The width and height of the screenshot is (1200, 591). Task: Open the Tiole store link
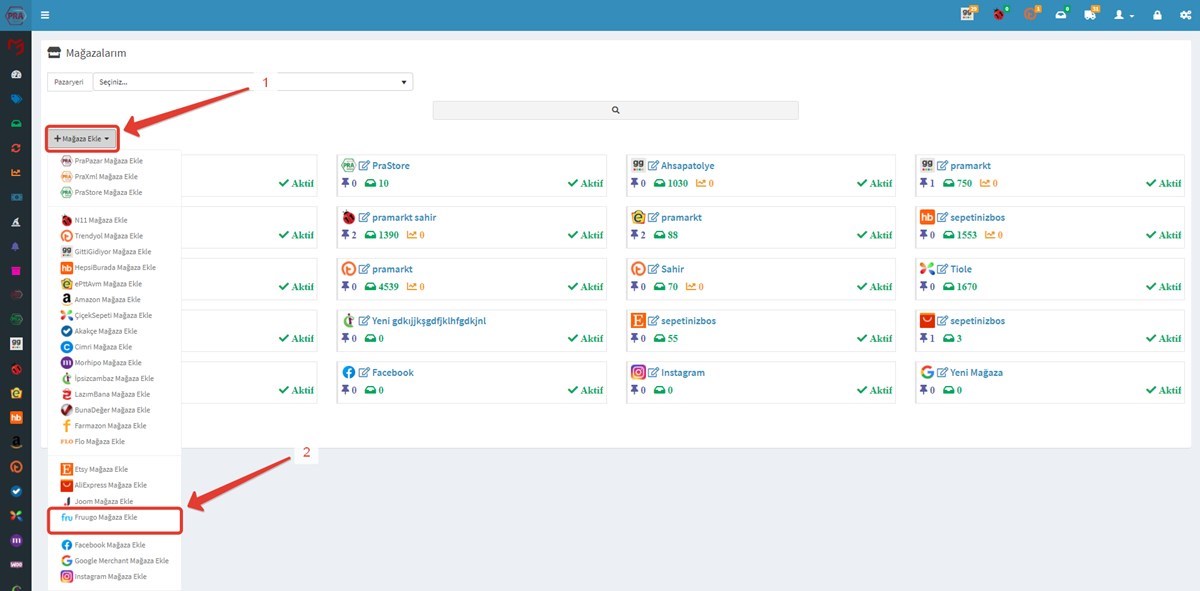click(x=961, y=269)
